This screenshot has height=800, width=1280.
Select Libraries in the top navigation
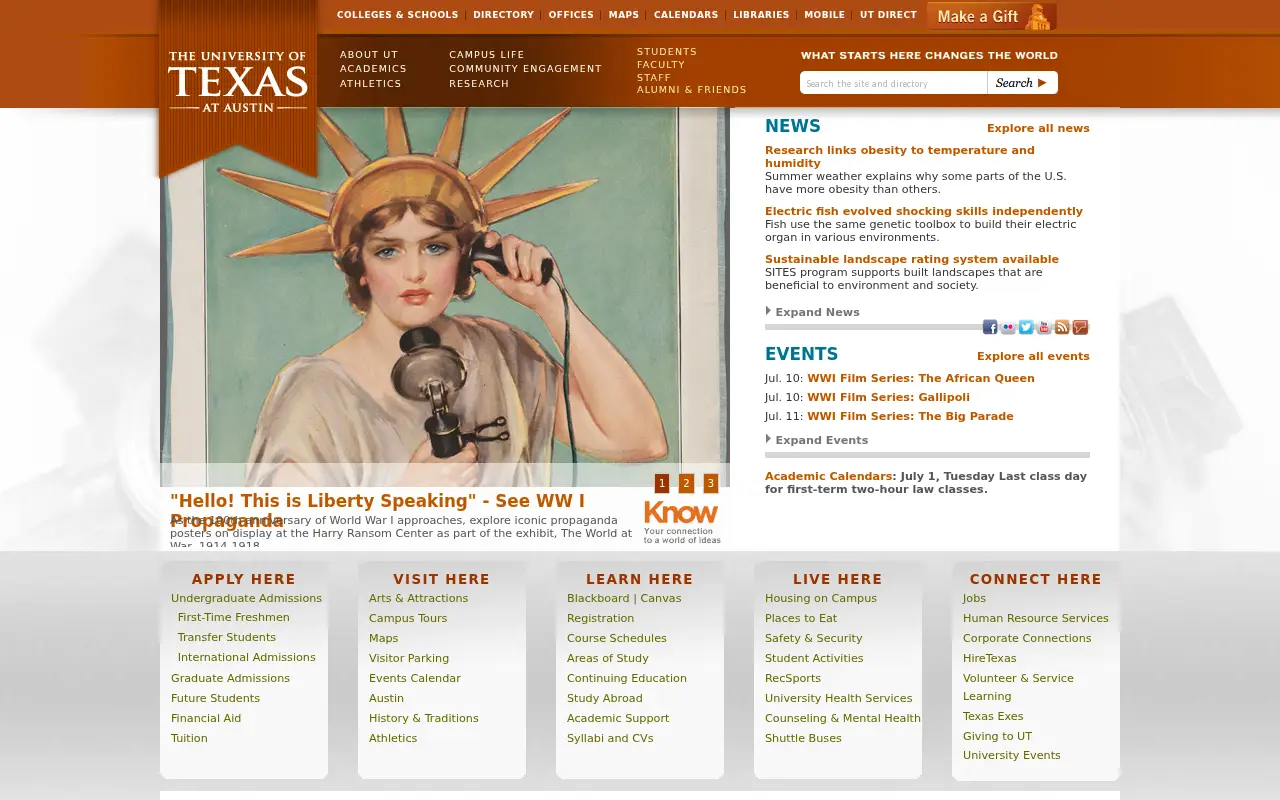click(761, 15)
